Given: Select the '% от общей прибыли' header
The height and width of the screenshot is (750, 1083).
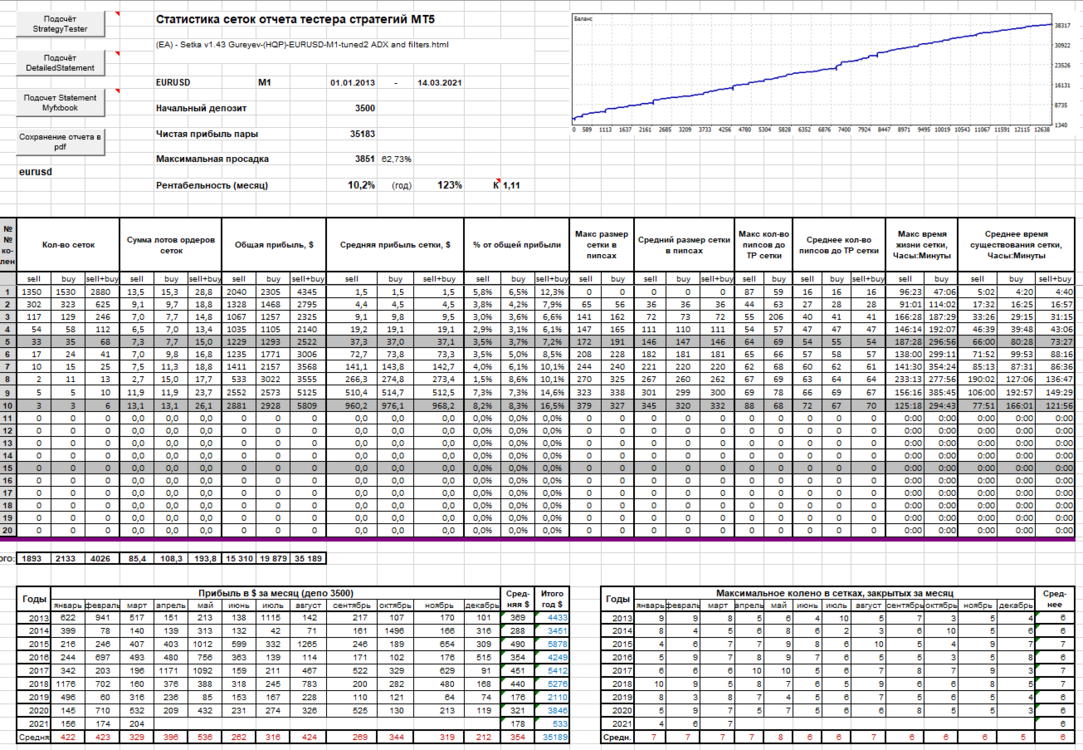Looking at the screenshot, I should click(x=517, y=244).
